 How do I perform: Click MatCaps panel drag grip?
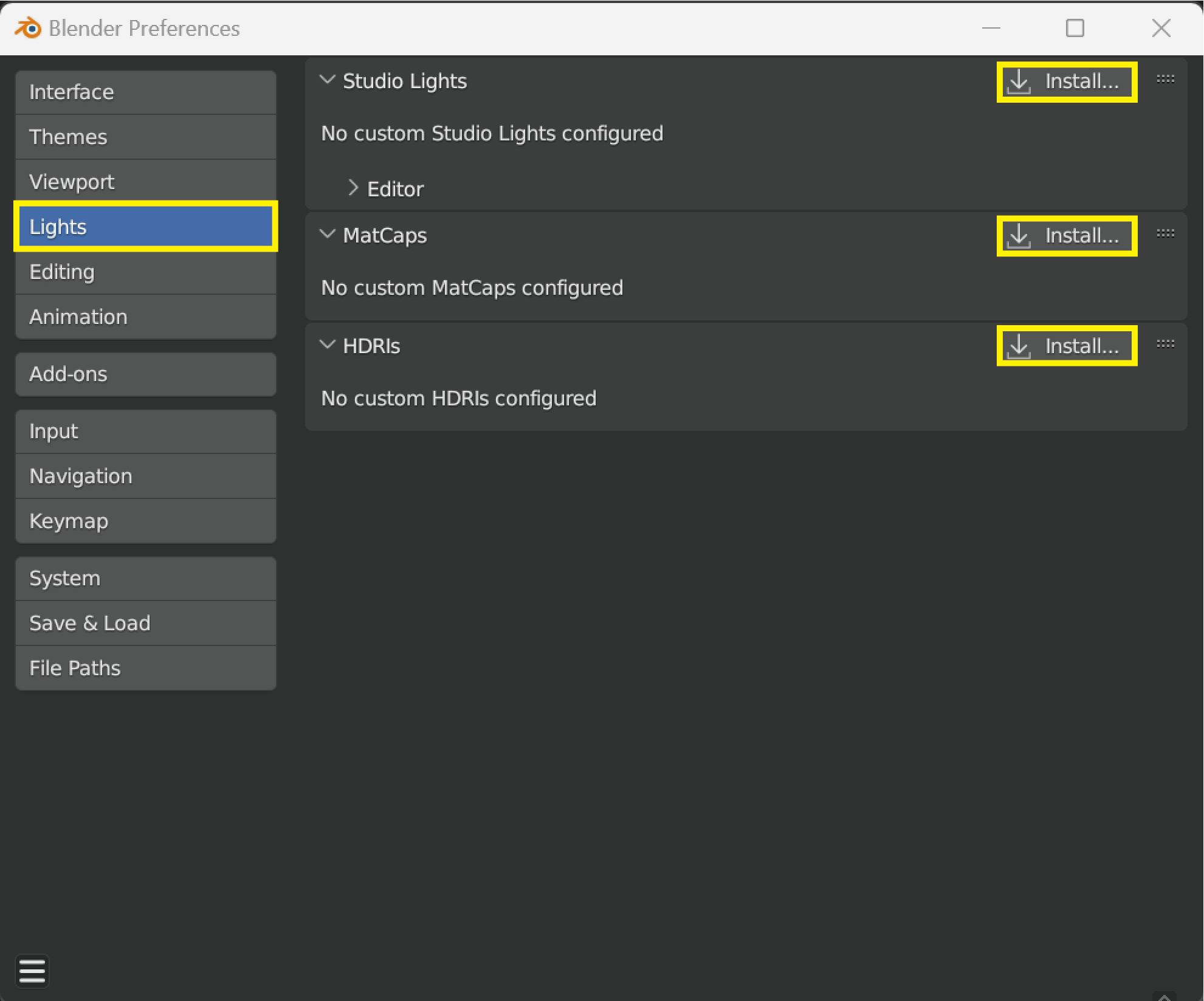tap(1164, 233)
